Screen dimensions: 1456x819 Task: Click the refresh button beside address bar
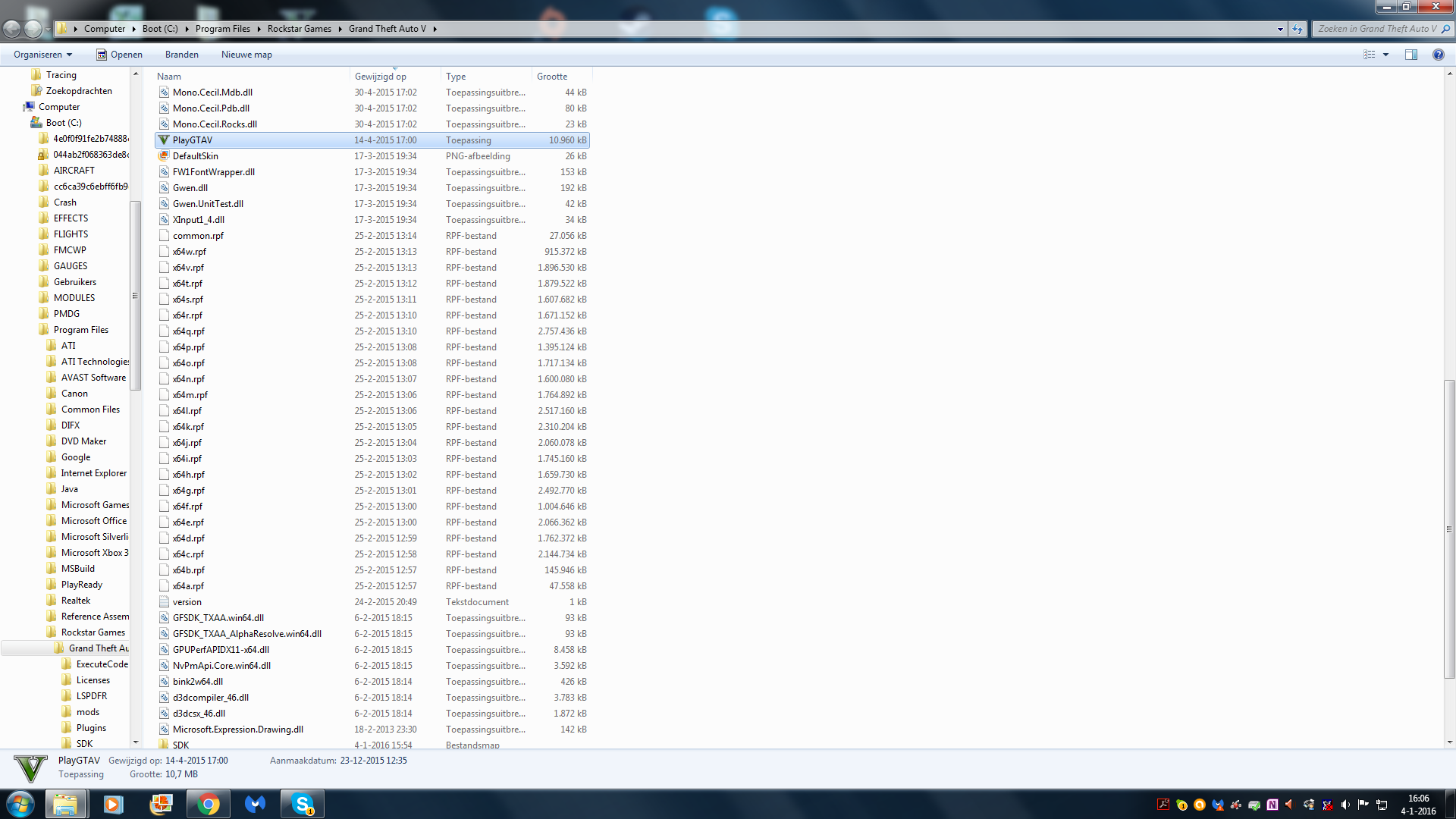pyautogui.click(x=1298, y=29)
